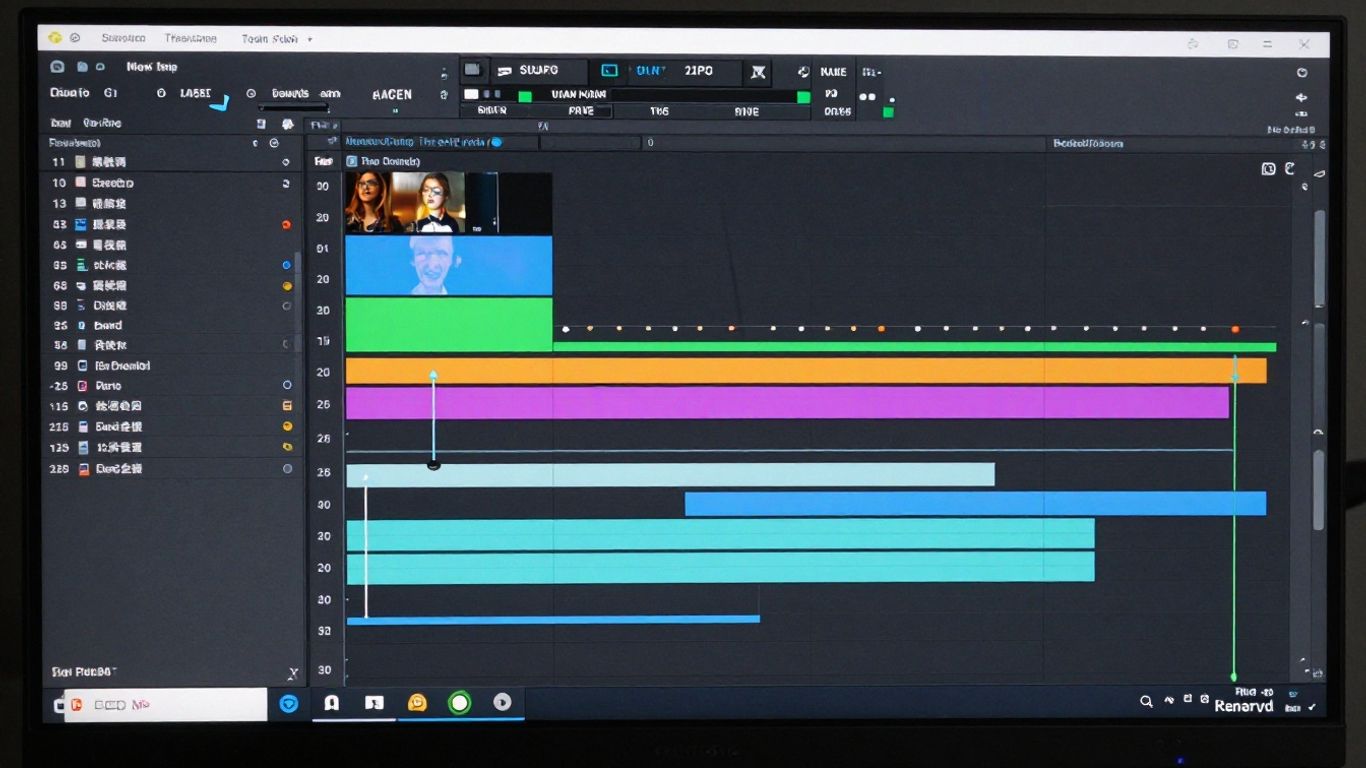Screen dimensions: 1366x768
Task: Select the long purple timeline bar
Action: [x=787, y=403]
